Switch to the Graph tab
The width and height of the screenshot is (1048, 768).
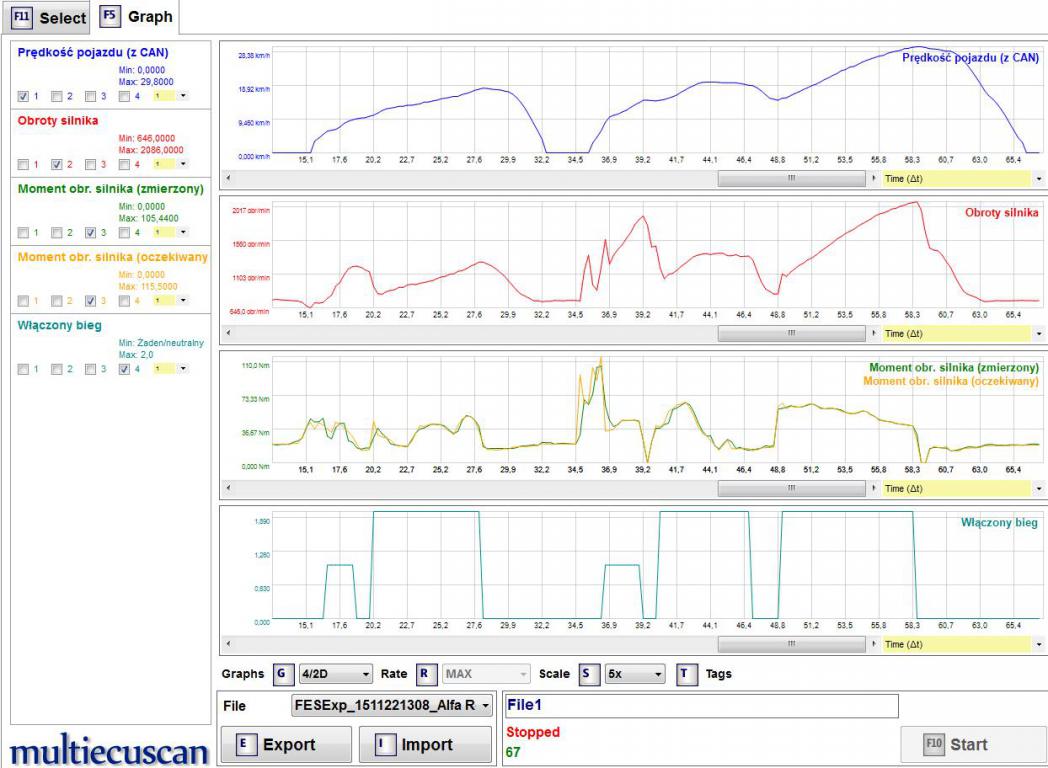(136, 17)
